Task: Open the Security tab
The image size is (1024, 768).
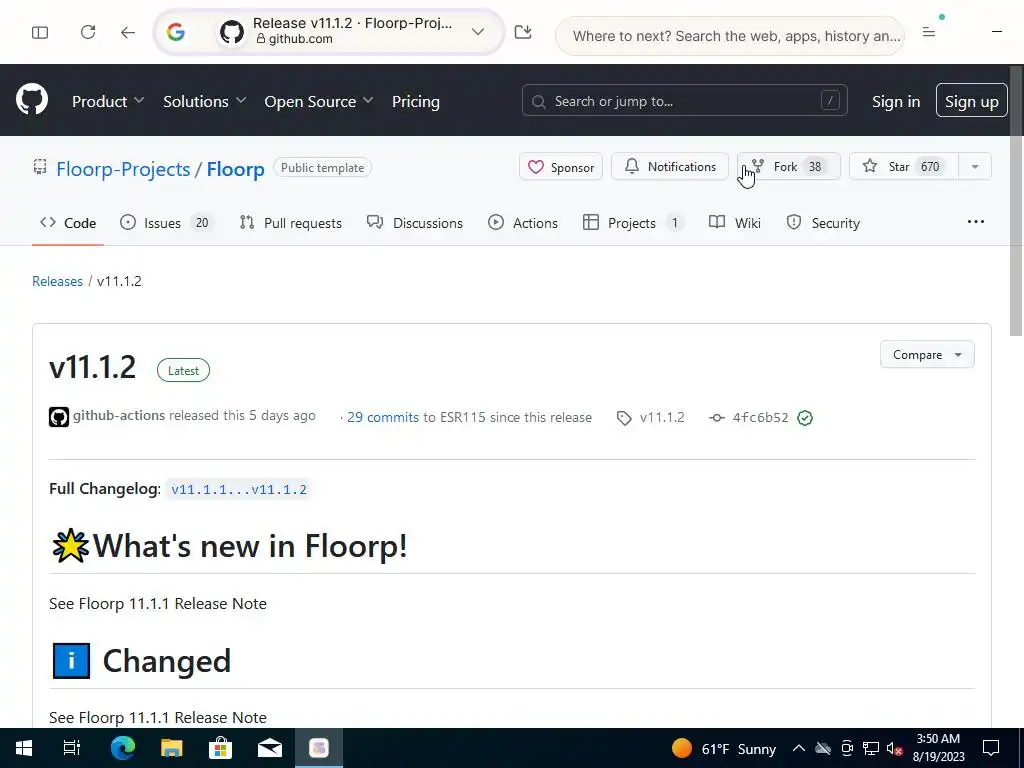Action: 823,223
